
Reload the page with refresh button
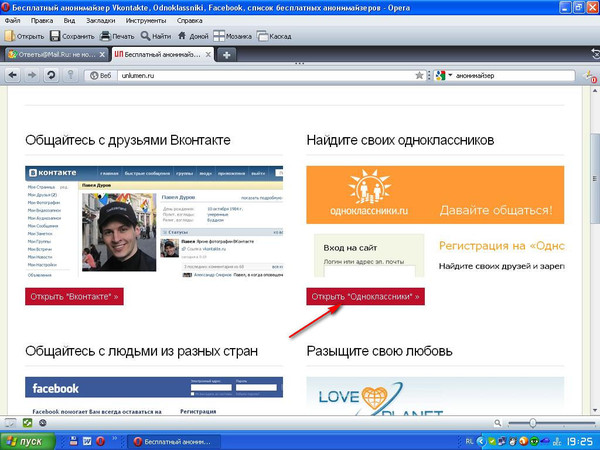(x=50, y=75)
